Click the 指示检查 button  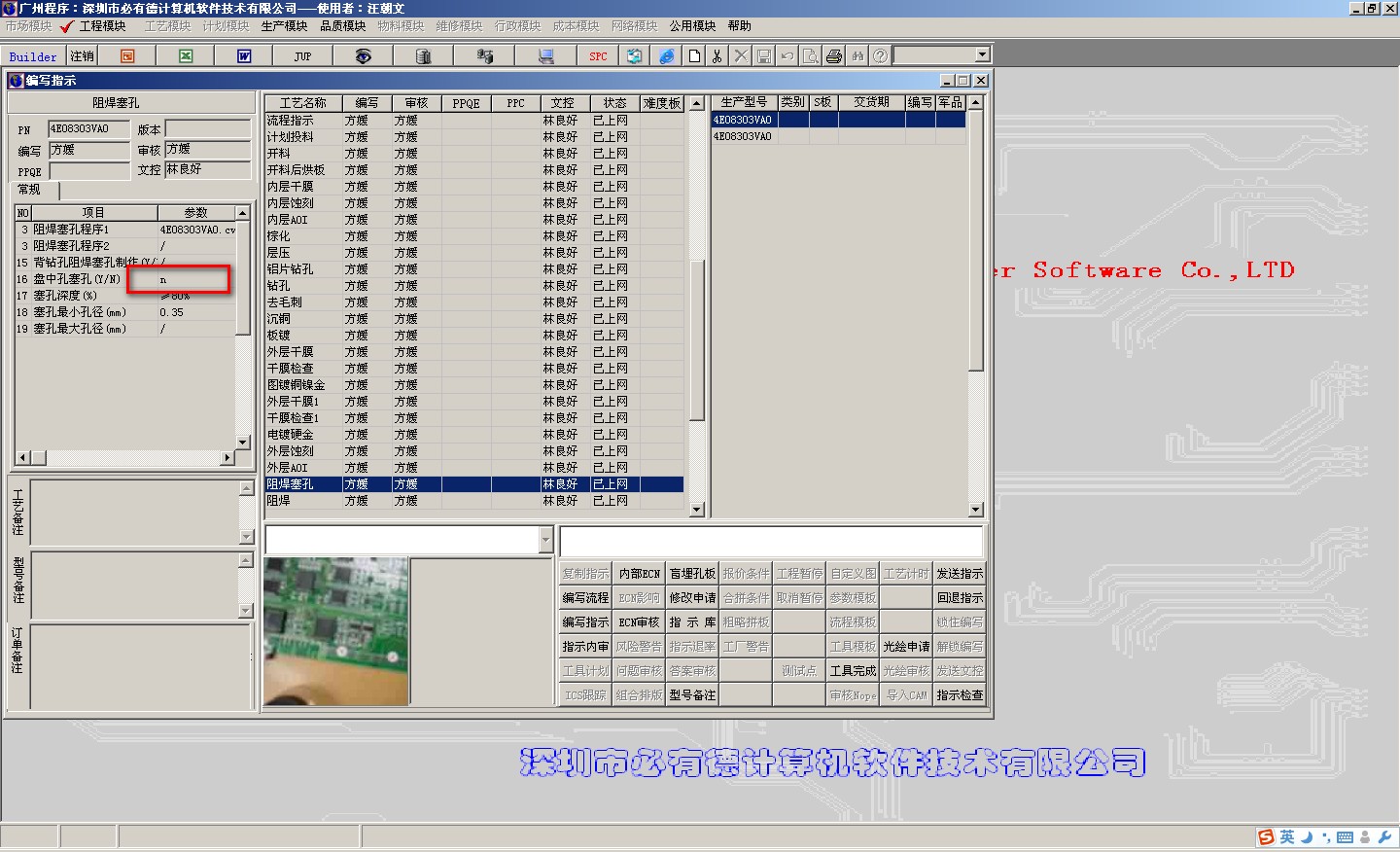point(960,695)
